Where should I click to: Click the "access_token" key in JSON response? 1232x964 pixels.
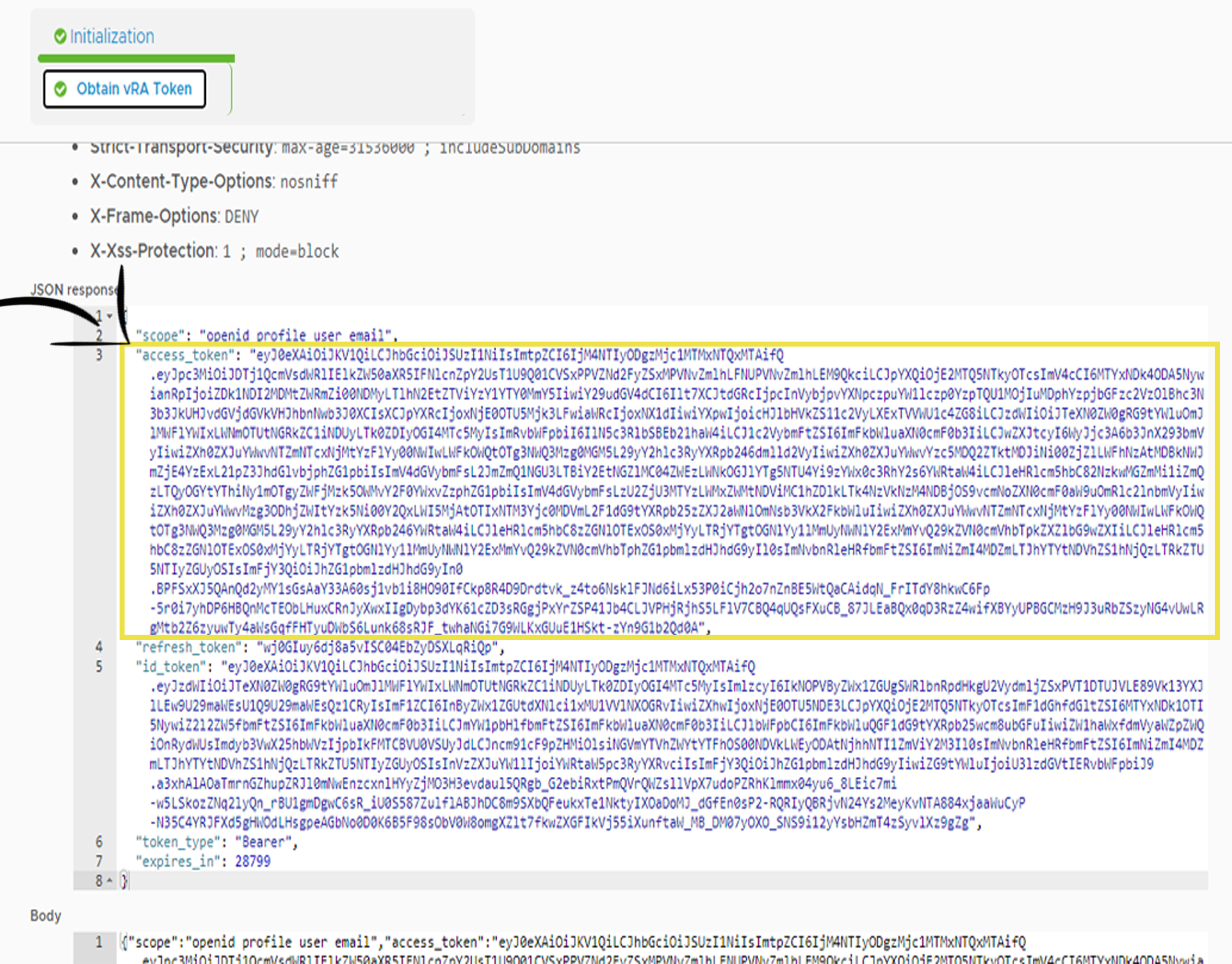point(185,355)
